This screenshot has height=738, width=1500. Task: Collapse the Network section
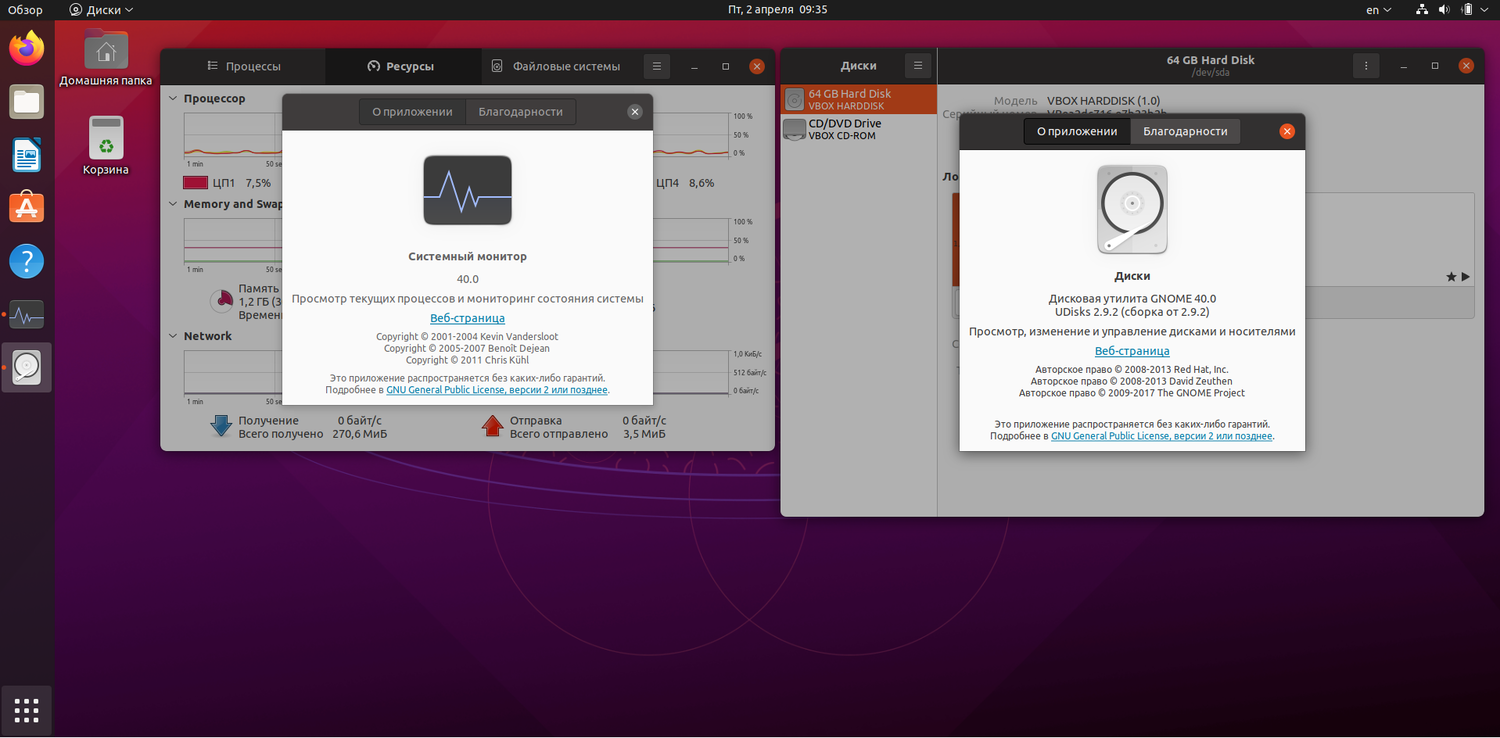172,335
